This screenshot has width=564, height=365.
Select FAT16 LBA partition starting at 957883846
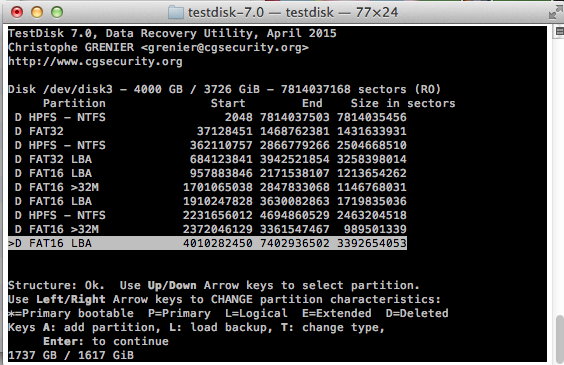click(x=210, y=173)
